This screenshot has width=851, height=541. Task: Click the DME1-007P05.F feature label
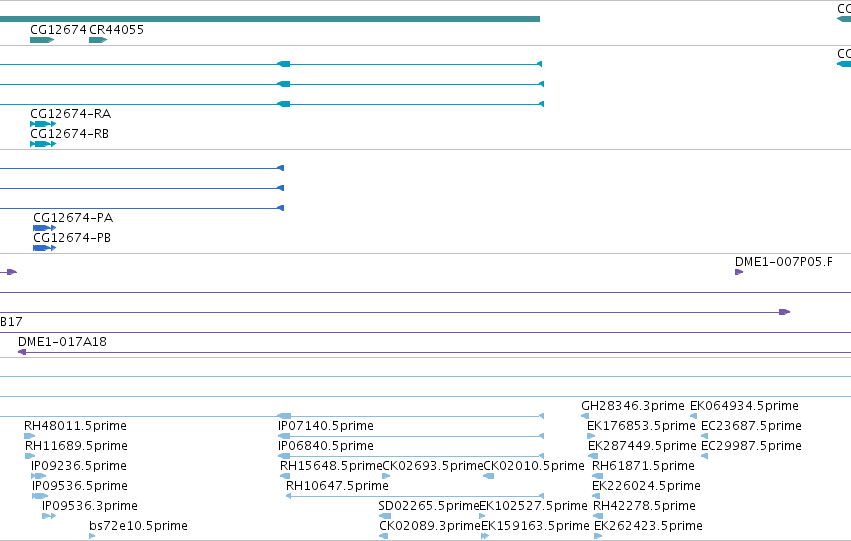click(784, 262)
